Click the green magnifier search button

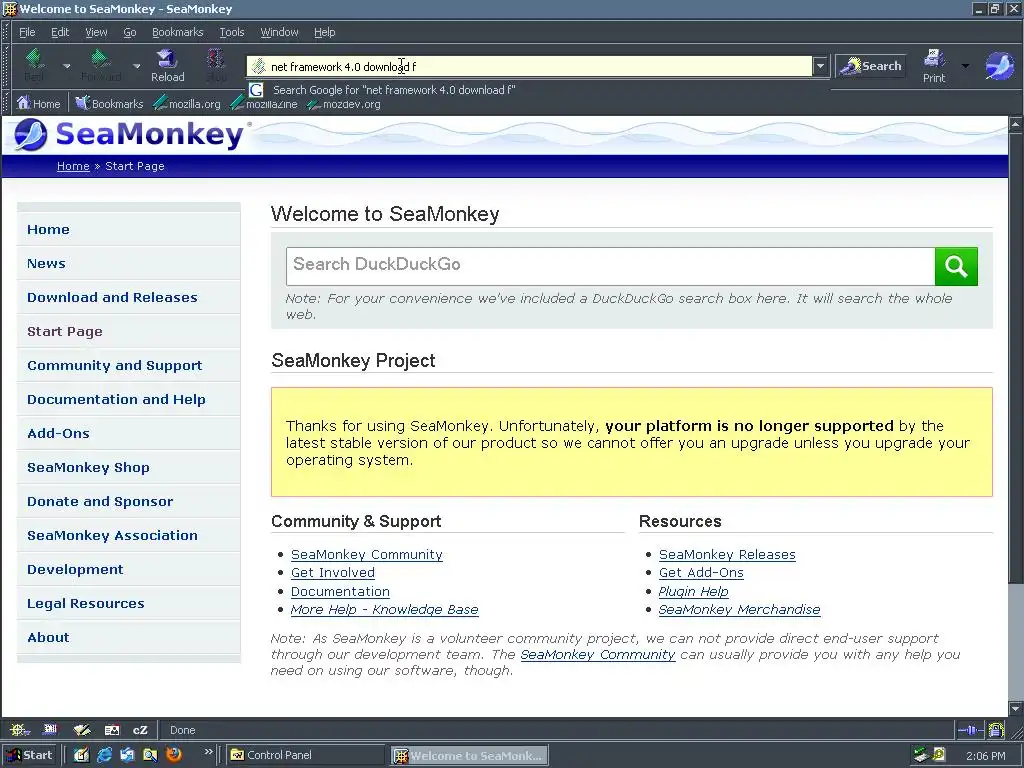click(x=956, y=266)
